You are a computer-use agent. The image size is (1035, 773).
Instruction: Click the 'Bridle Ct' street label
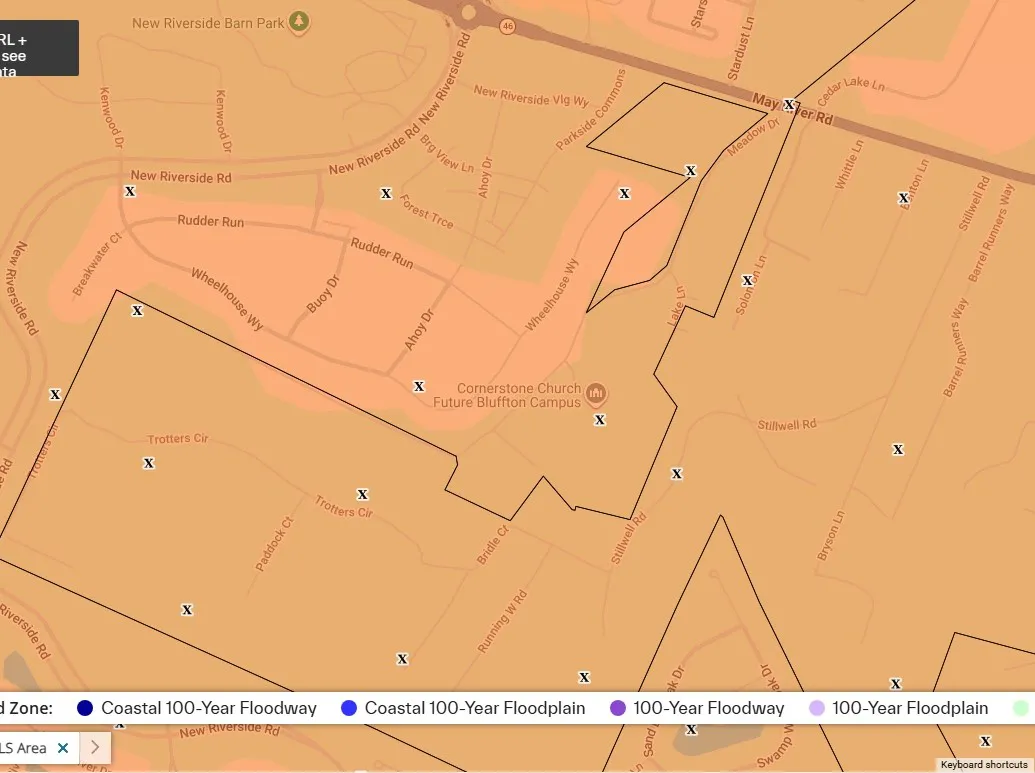pos(493,545)
